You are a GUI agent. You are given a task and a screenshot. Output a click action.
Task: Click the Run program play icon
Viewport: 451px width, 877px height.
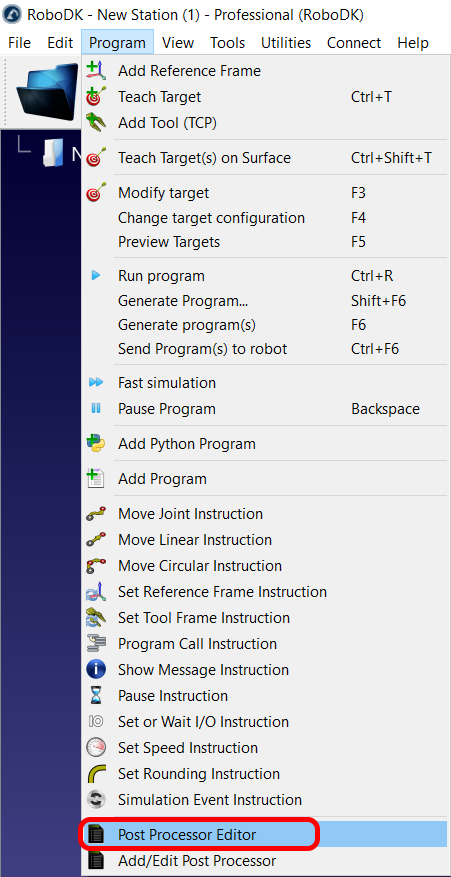[x=96, y=276]
